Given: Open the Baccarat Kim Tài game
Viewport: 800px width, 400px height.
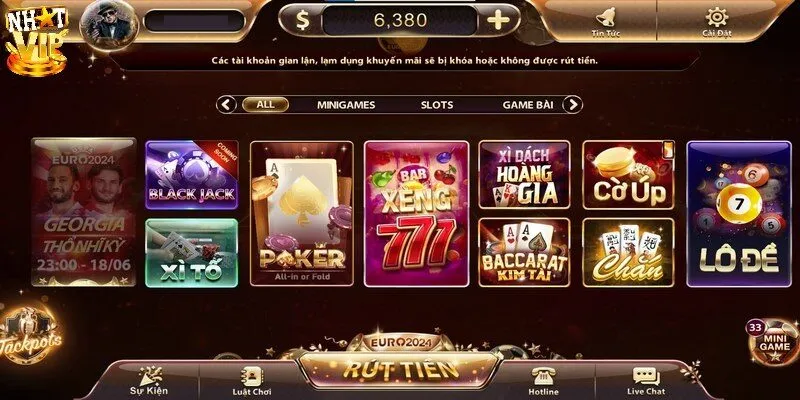Looking at the screenshot, I should point(524,253).
